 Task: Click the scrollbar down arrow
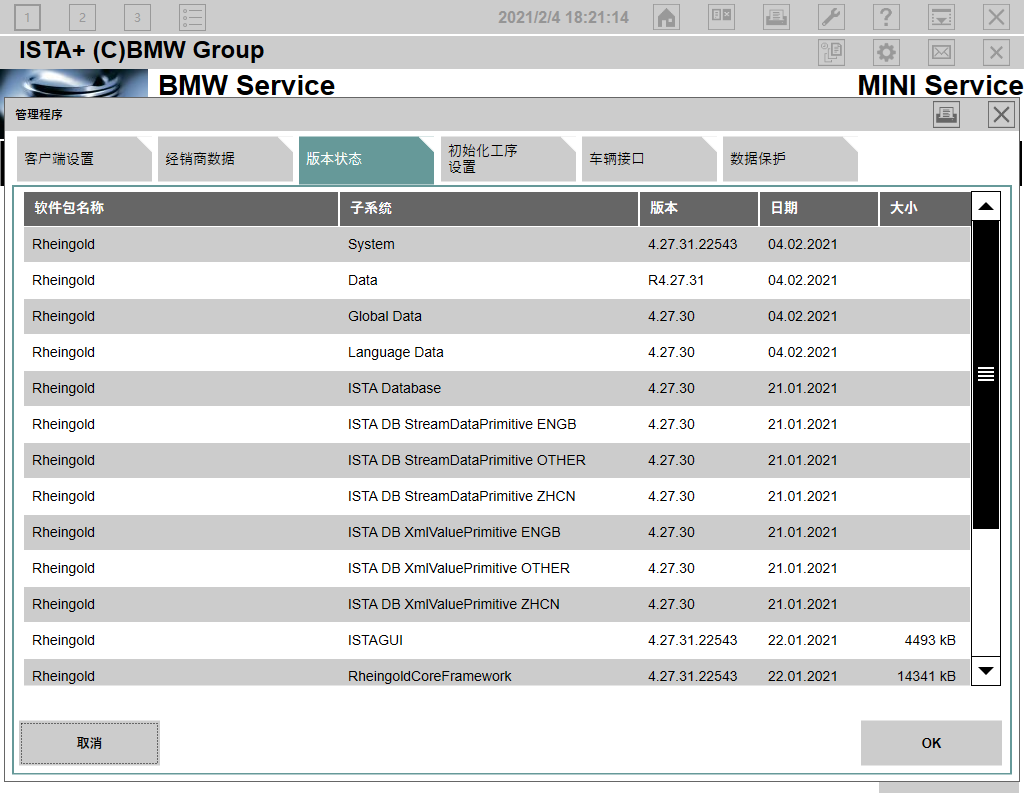click(x=986, y=671)
